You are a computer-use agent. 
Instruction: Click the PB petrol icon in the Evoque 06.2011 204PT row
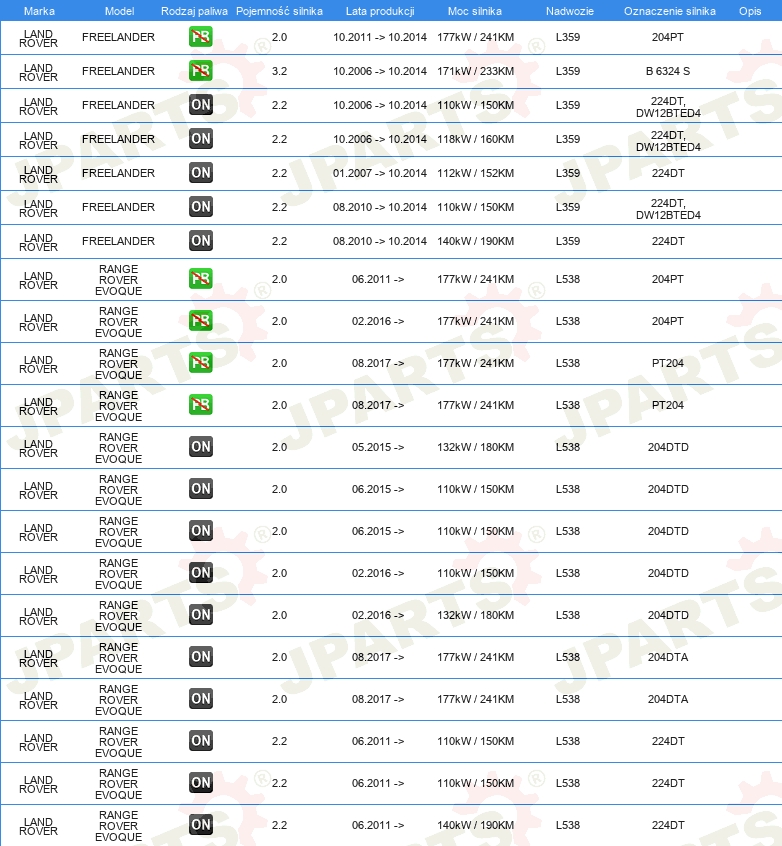[x=201, y=279]
